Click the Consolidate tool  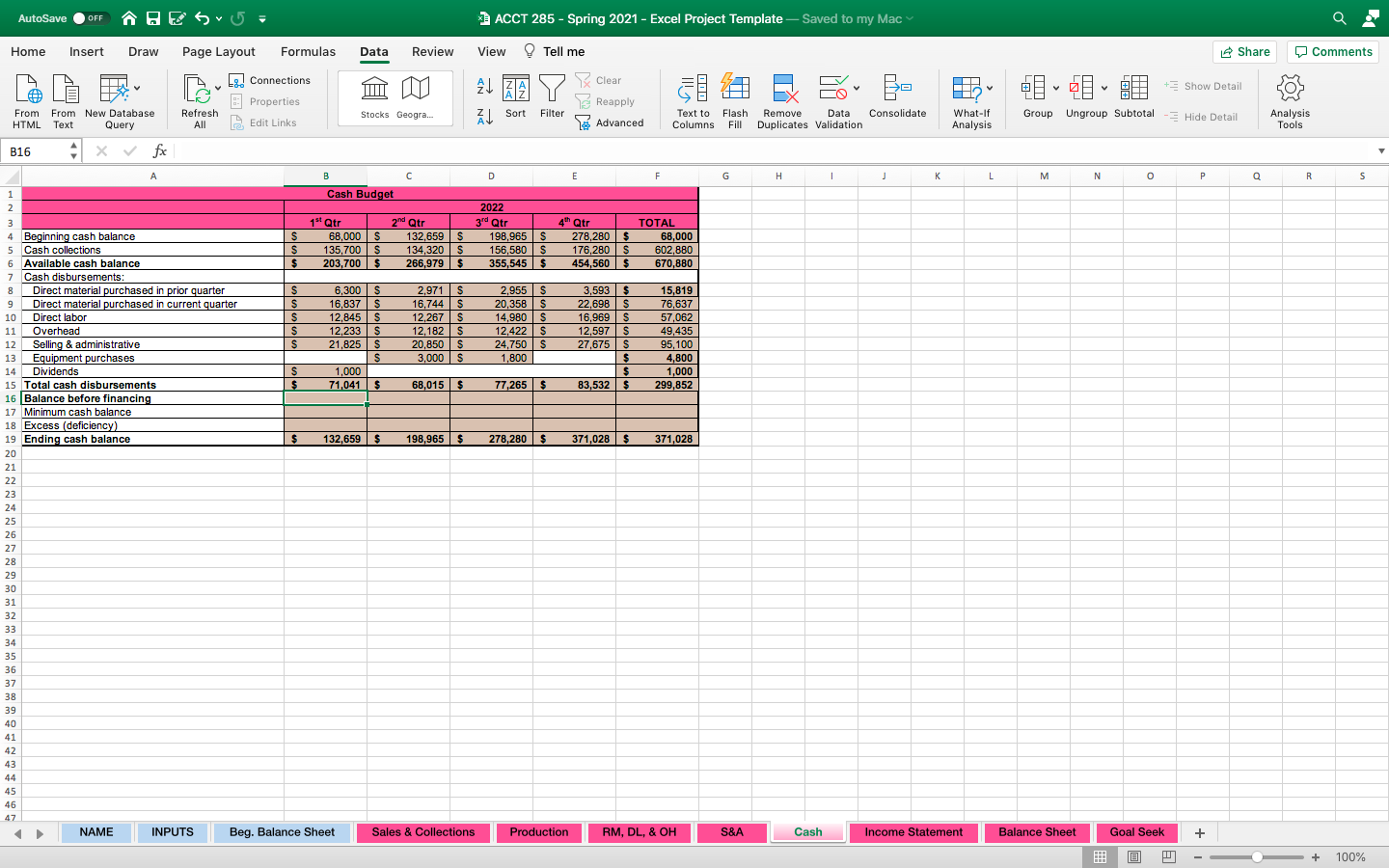(897, 99)
